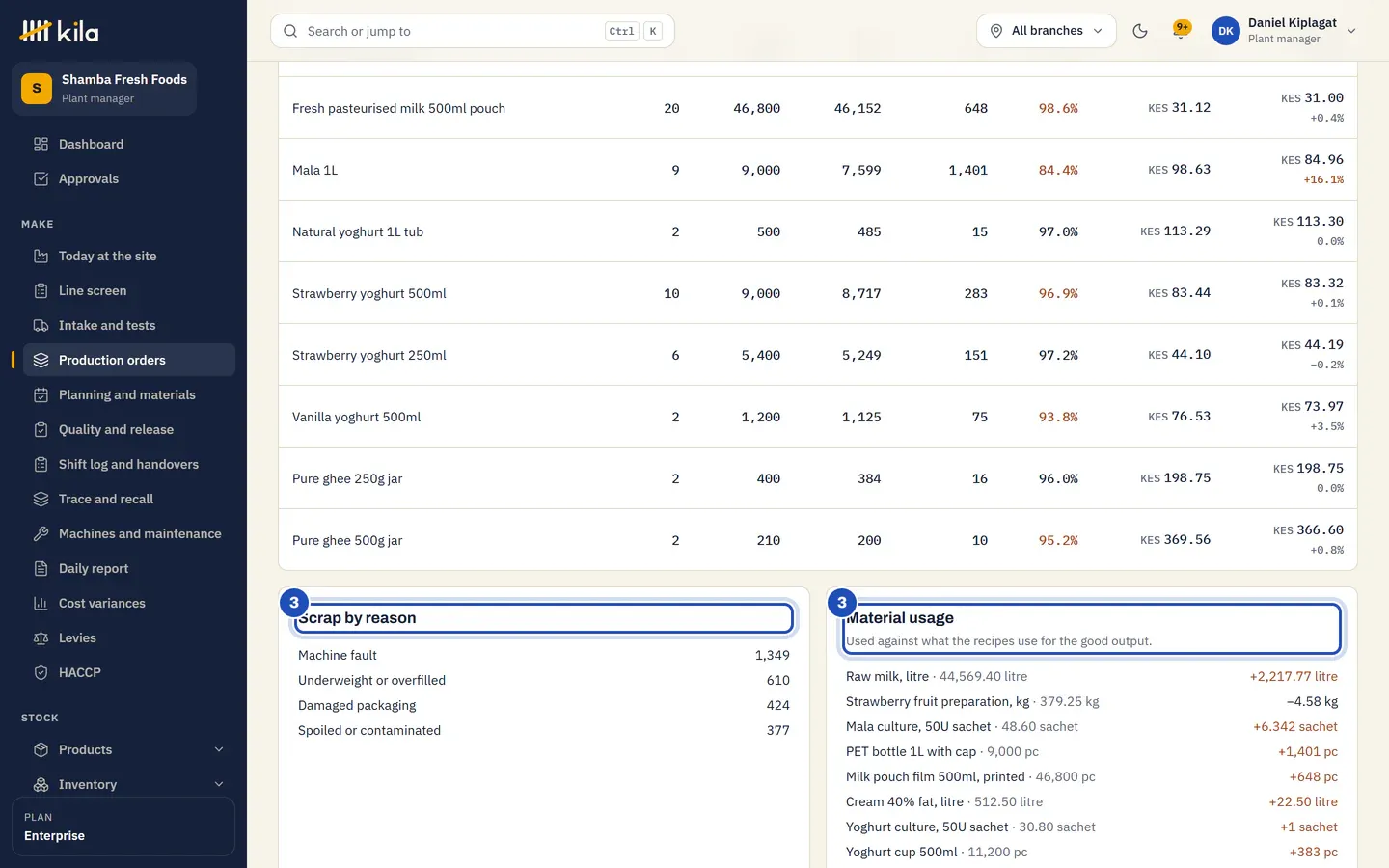Click the Strawberry yoghurt 250ml row name
This screenshot has height=868, width=1389.
(369, 355)
